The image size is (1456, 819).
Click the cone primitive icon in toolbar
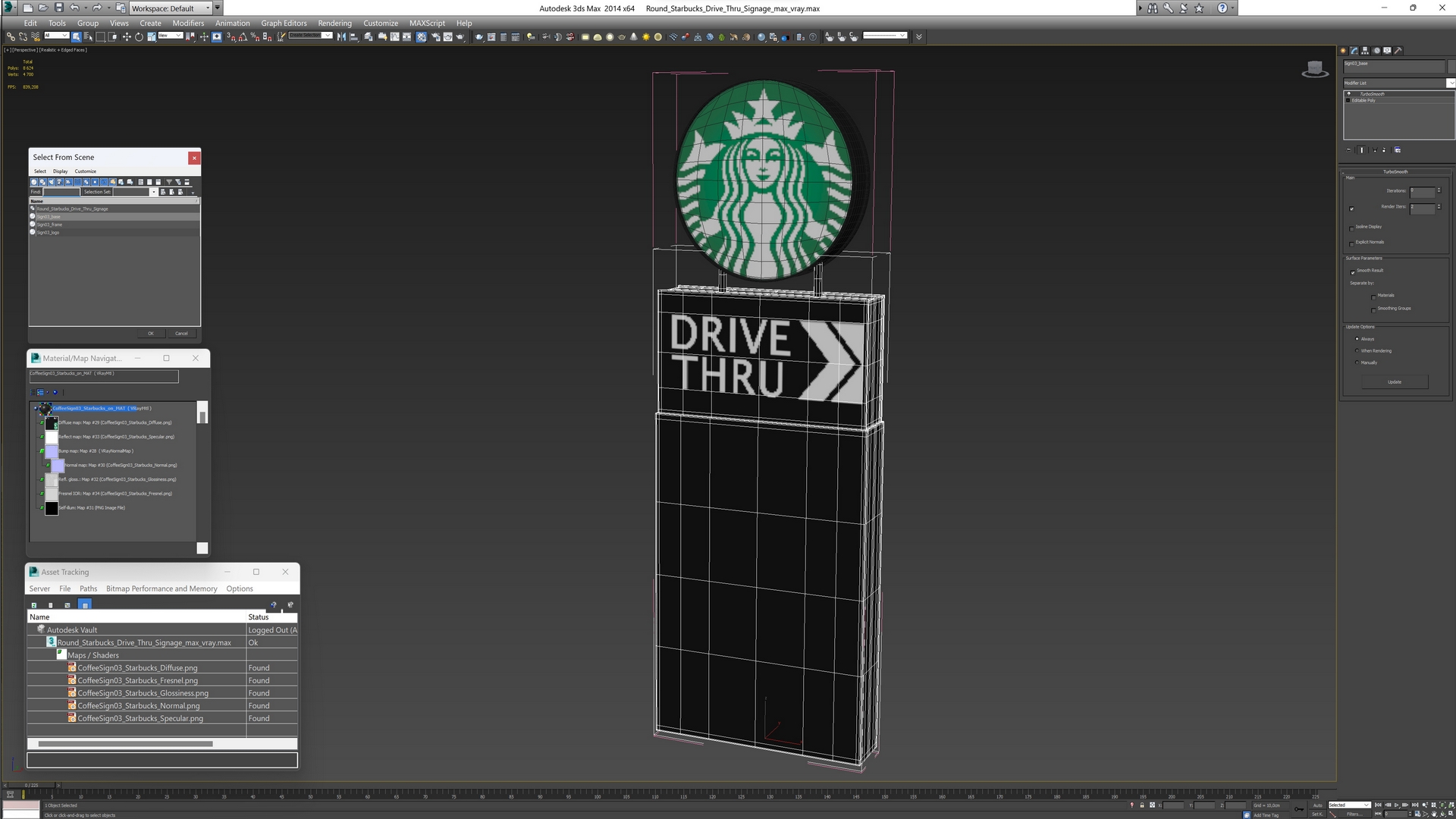(634, 36)
